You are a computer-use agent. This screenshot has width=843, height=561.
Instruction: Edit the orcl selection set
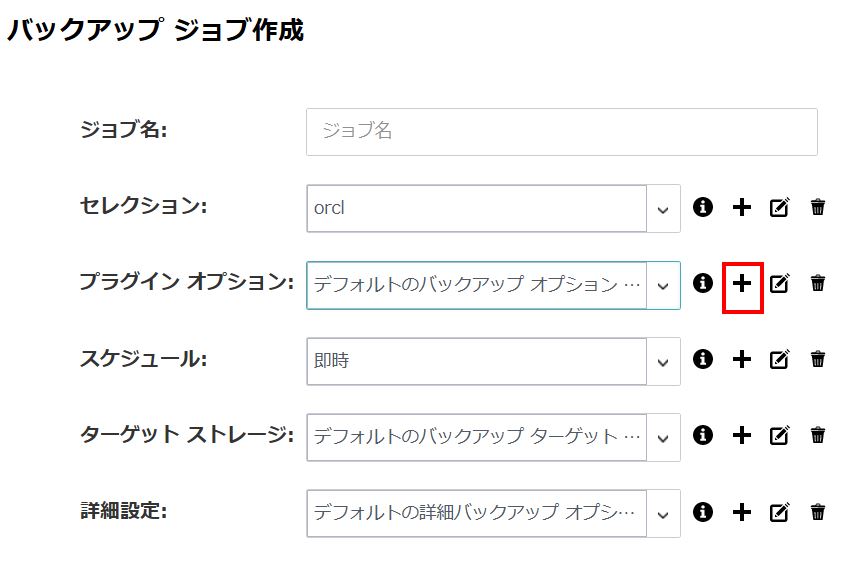click(x=780, y=207)
